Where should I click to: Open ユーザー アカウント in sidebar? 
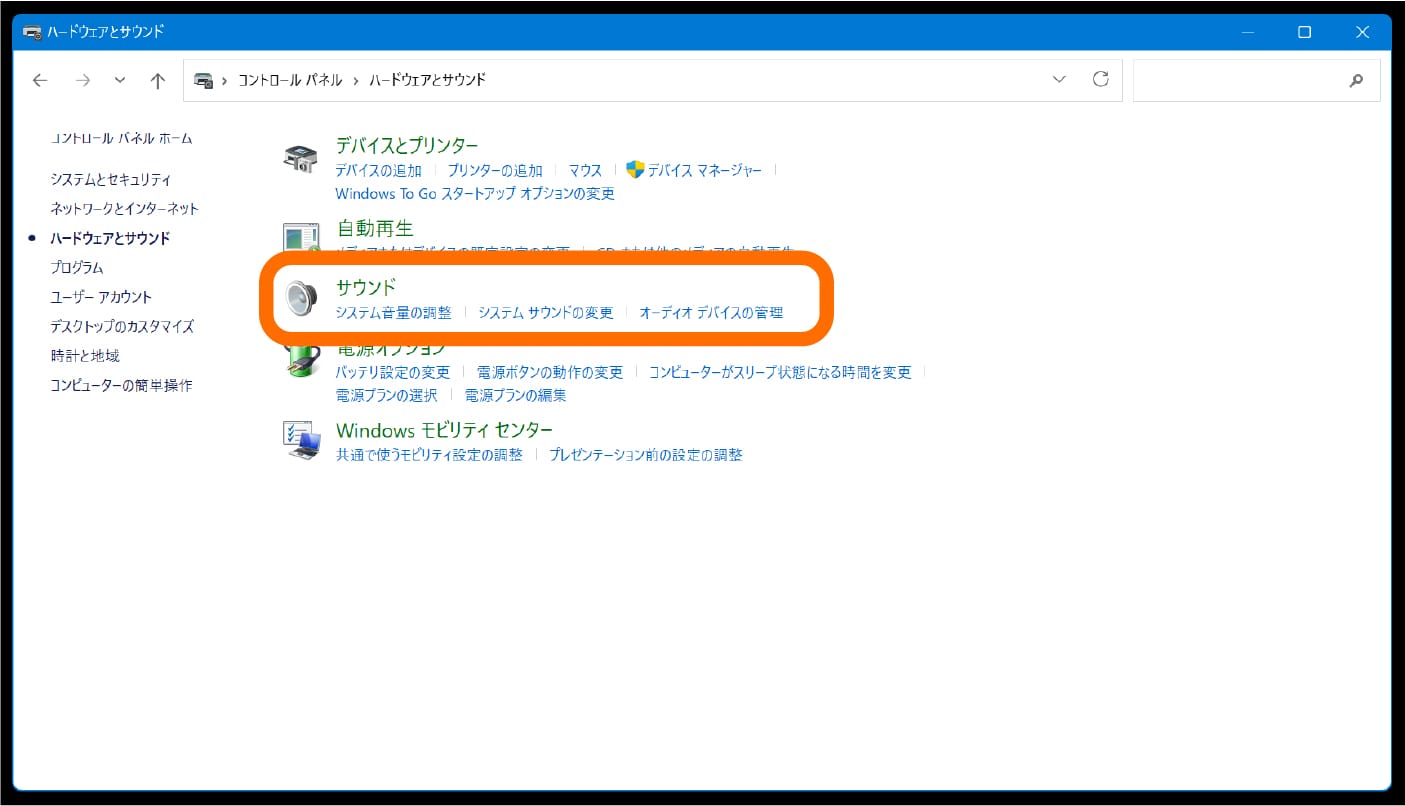(101, 297)
